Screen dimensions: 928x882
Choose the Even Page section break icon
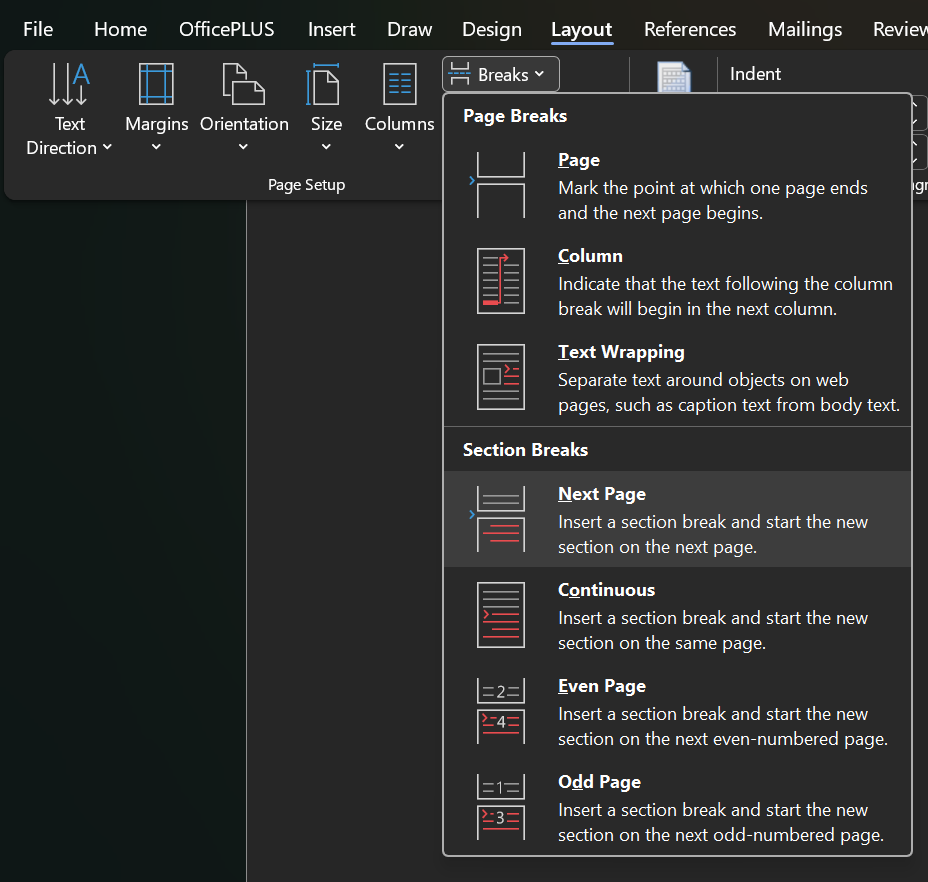500,711
